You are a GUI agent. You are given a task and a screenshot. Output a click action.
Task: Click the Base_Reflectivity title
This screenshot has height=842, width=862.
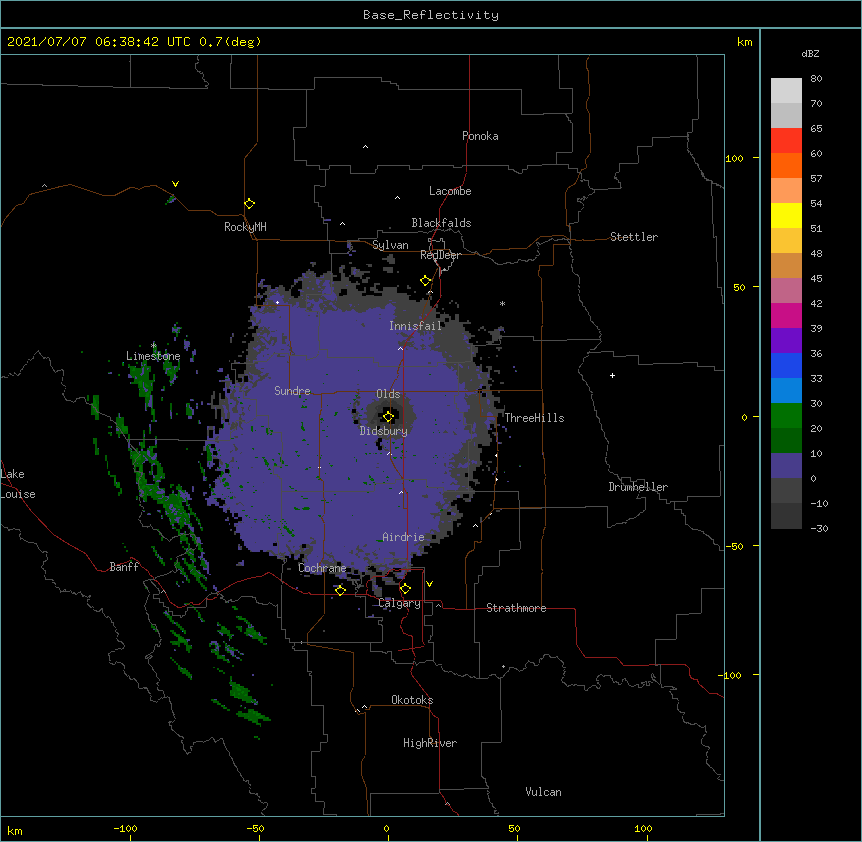[x=431, y=15]
